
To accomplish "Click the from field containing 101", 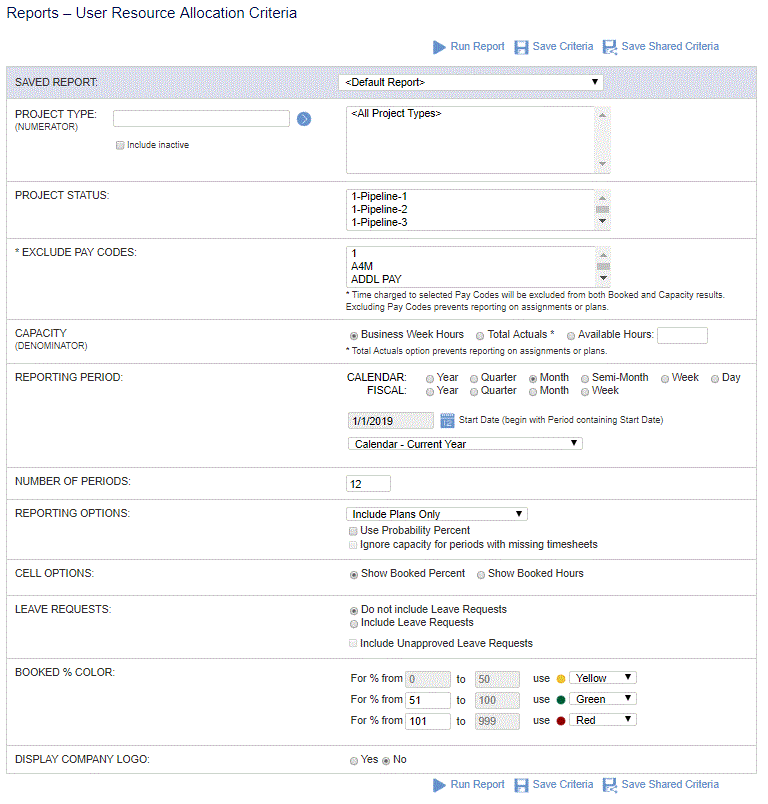I will [x=428, y=721].
